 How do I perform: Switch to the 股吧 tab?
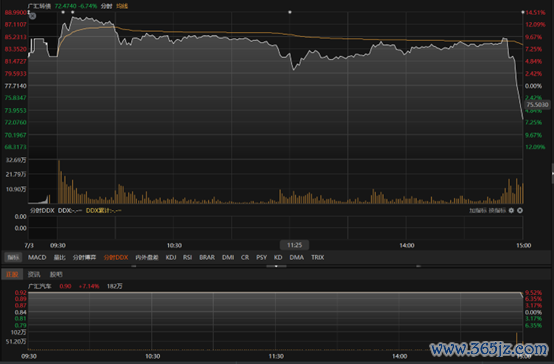[56, 274]
